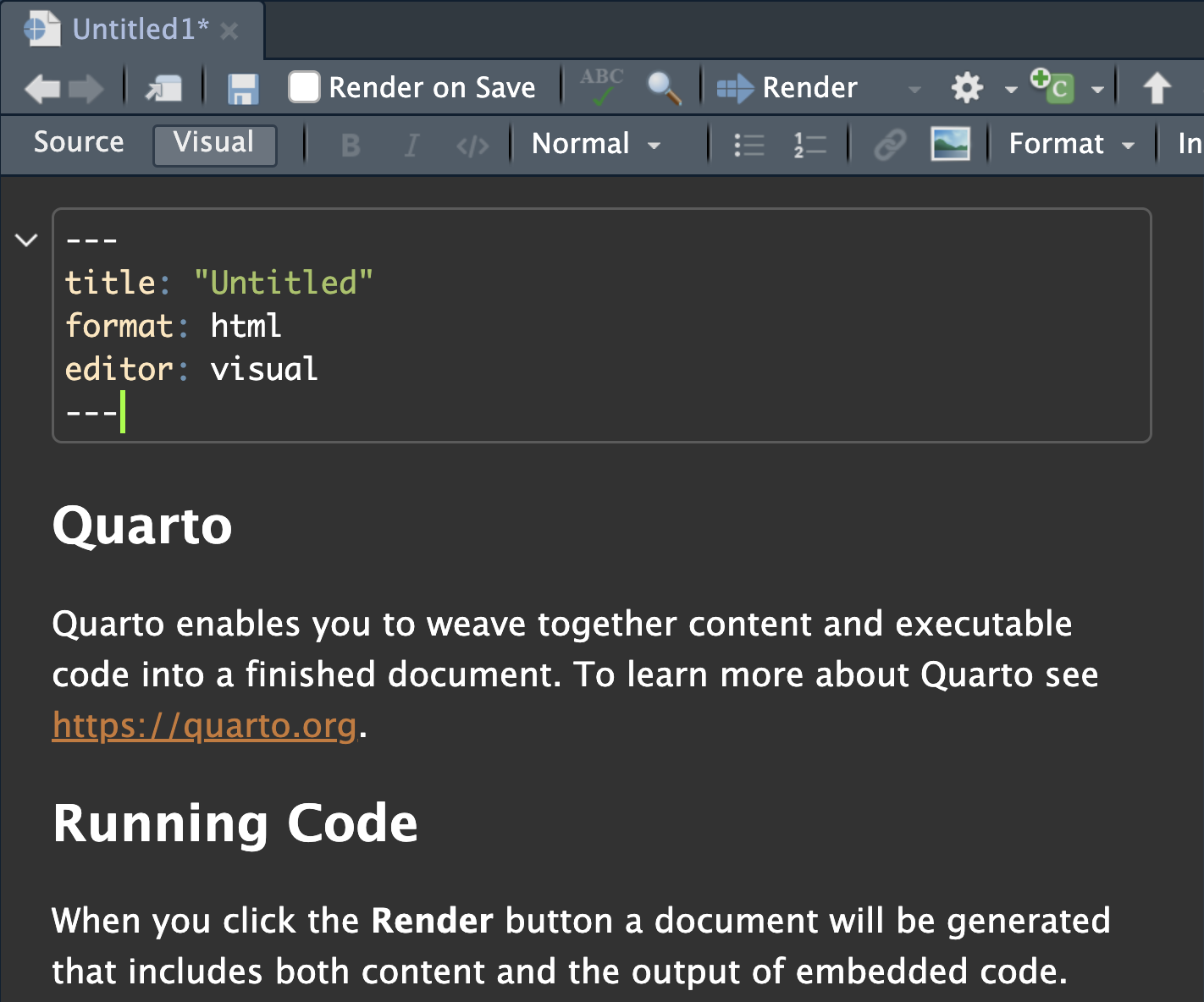Open insert chunk language dropdown
1204x1002 pixels.
[x=1097, y=89]
